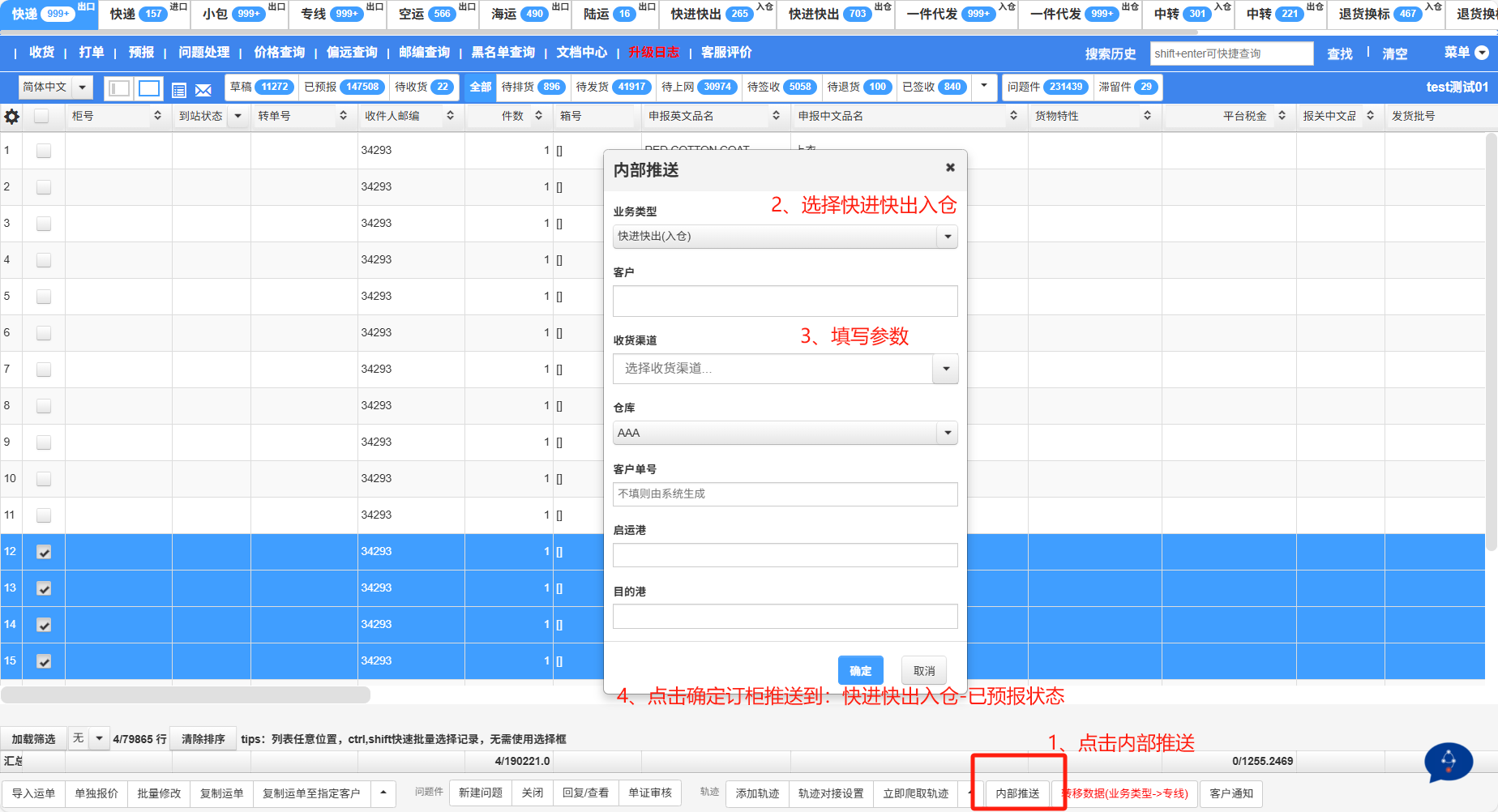This screenshot has width=1498, height=812.
Task: Sort by 柜号 column arrows
Action: click(x=157, y=116)
